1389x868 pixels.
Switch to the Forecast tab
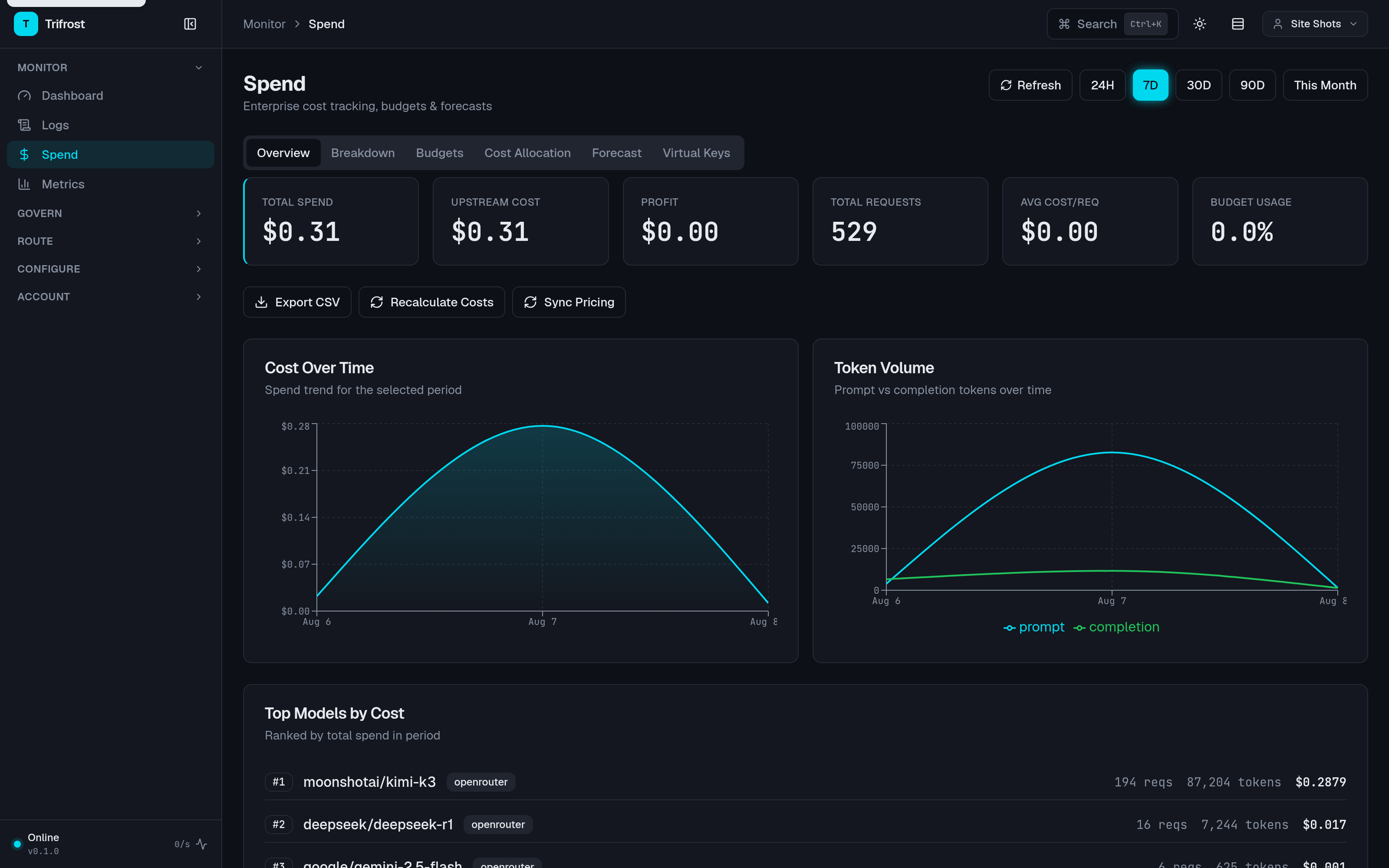[616, 153]
